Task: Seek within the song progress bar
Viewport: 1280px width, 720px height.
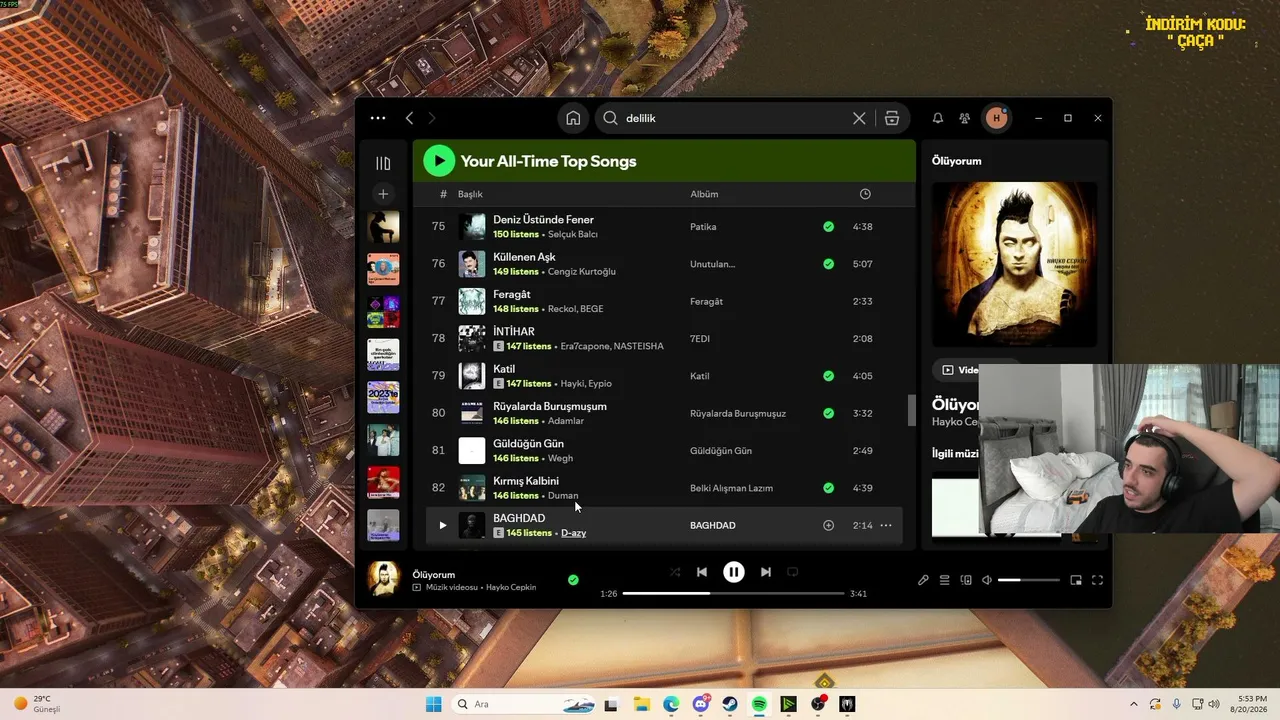Action: coord(734,593)
